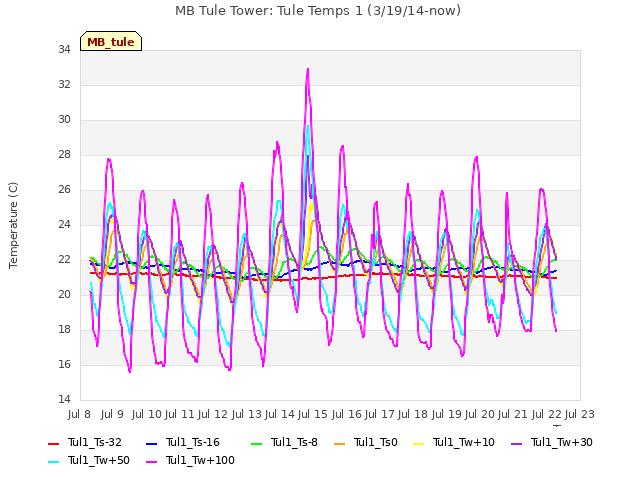640x480 pixels.
Task: Click the Jul 13 x-axis tick label
Action: pos(247,414)
